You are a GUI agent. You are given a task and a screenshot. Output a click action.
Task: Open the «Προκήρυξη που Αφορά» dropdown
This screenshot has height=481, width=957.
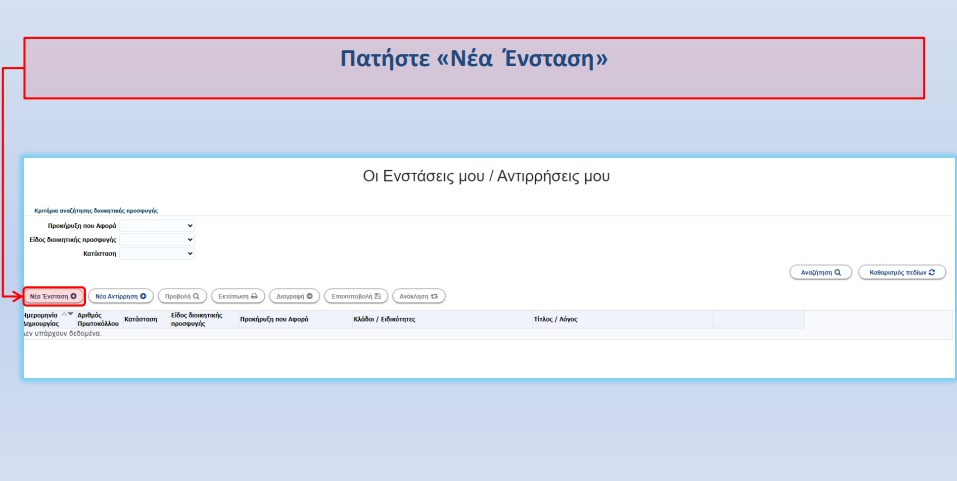point(156,225)
